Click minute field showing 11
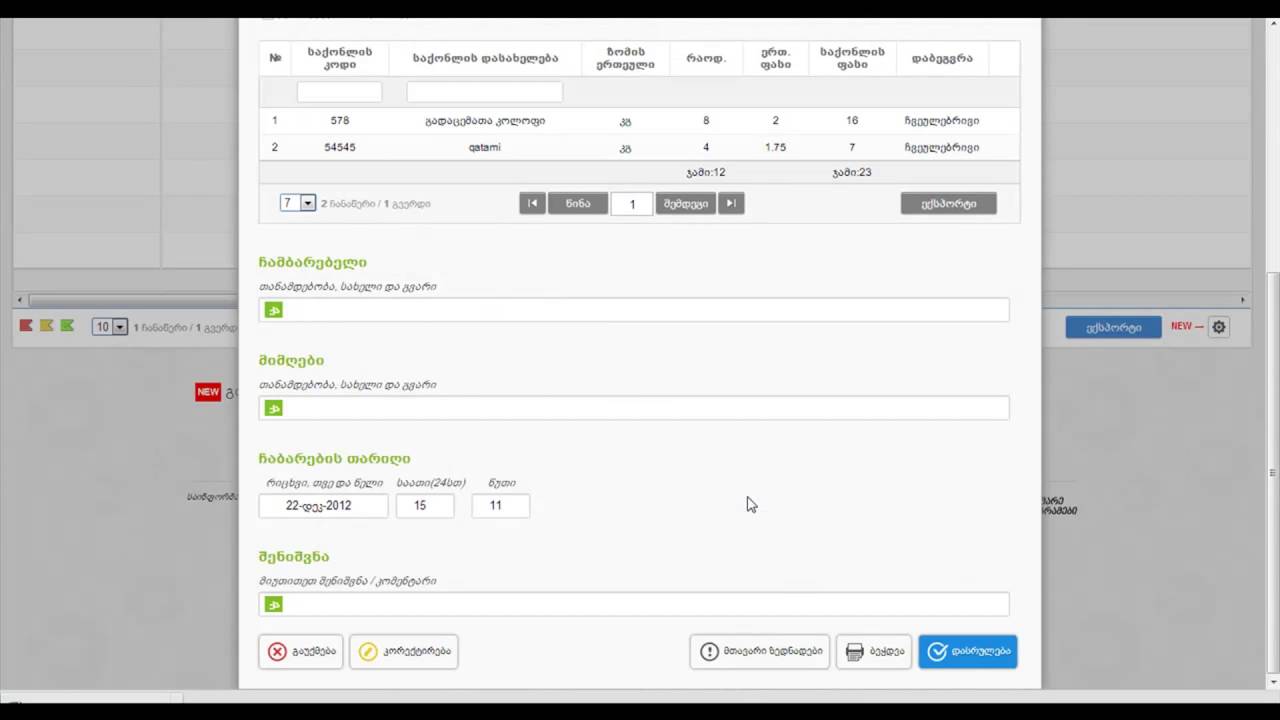The width and height of the screenshot is (1280, 720). click(x=501, y=506)
